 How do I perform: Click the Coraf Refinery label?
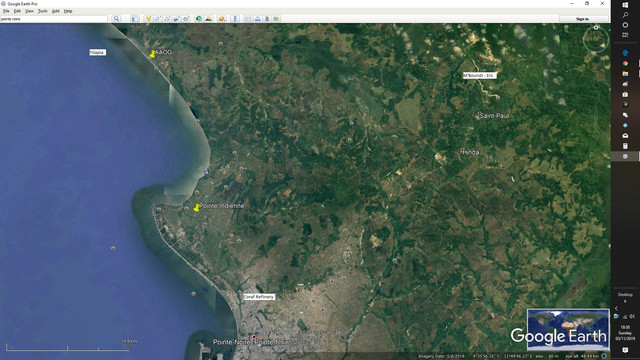[259, 297]
